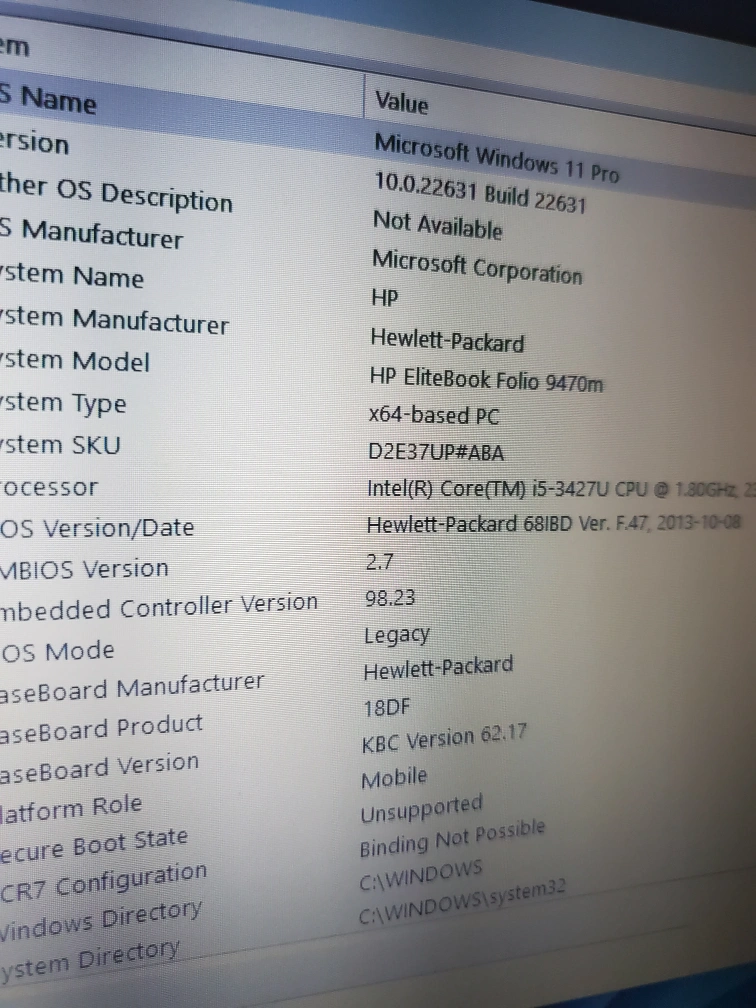Select the 'Binding Not Possible' value
The width and height of the screenshot is (756, 1008).
453,838
